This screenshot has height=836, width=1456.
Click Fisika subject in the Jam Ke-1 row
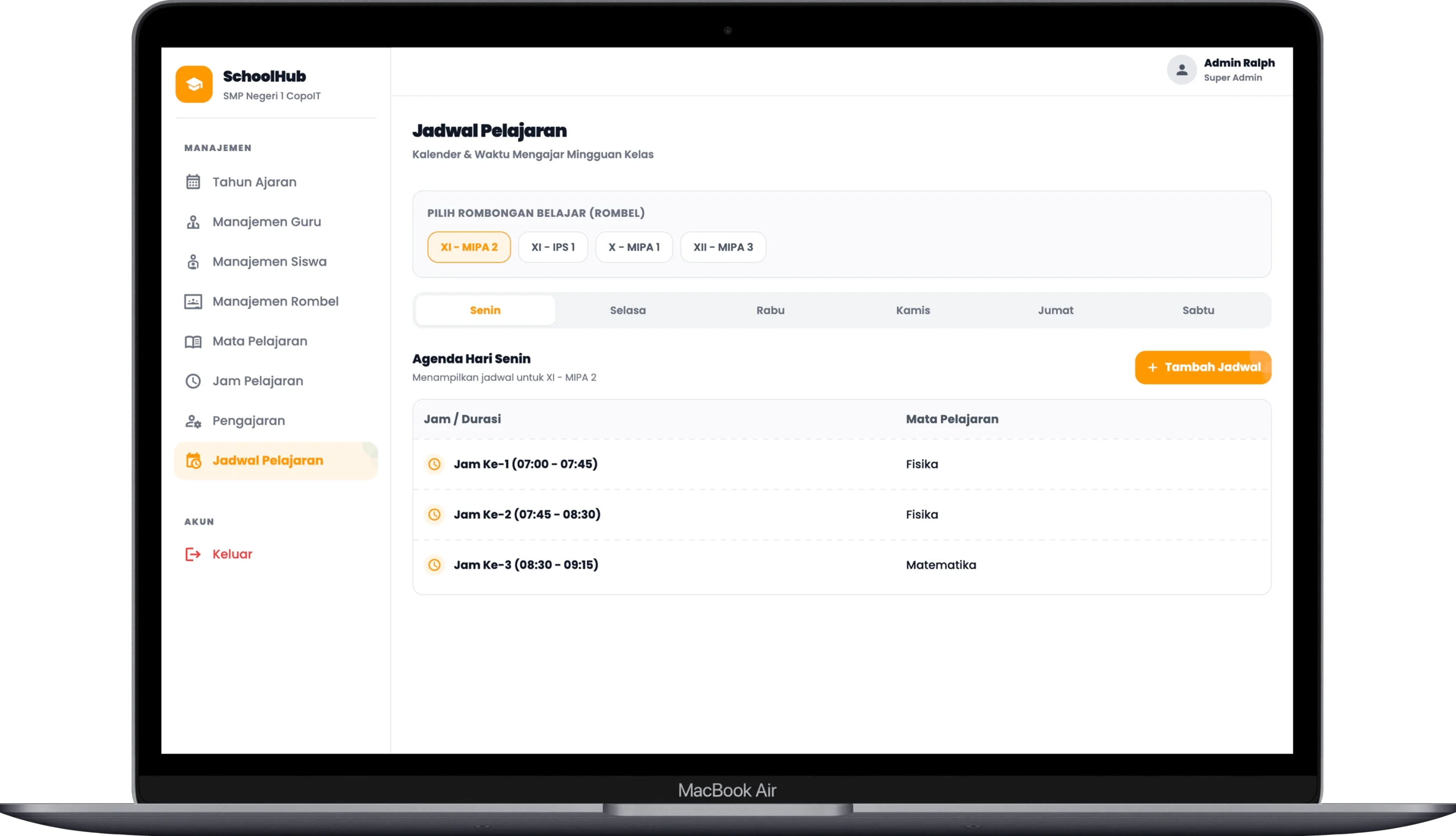922,464
